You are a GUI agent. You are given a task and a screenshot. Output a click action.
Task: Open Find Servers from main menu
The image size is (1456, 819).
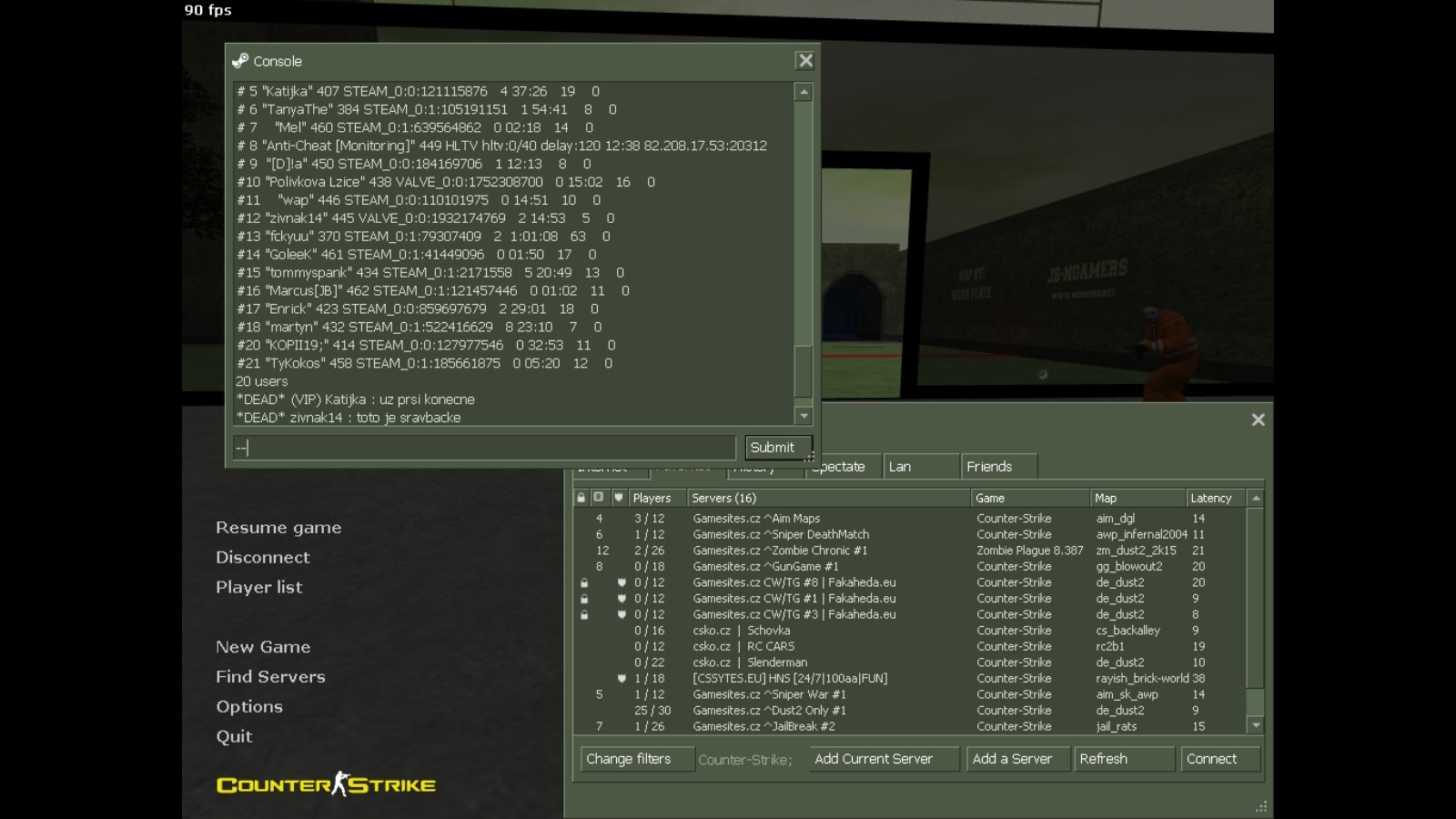(x=270, y=677)
